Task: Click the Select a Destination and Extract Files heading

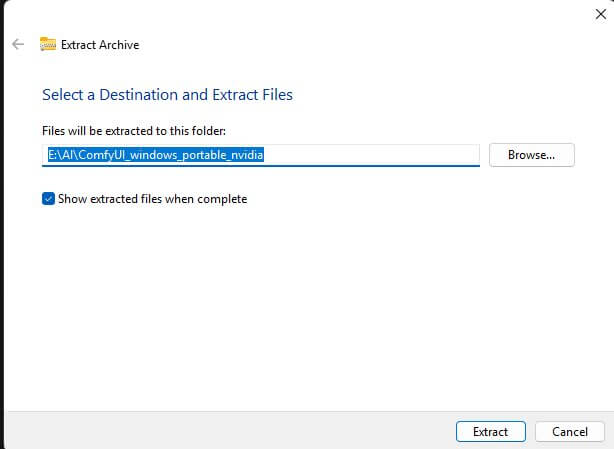Action: pos(167,95)
